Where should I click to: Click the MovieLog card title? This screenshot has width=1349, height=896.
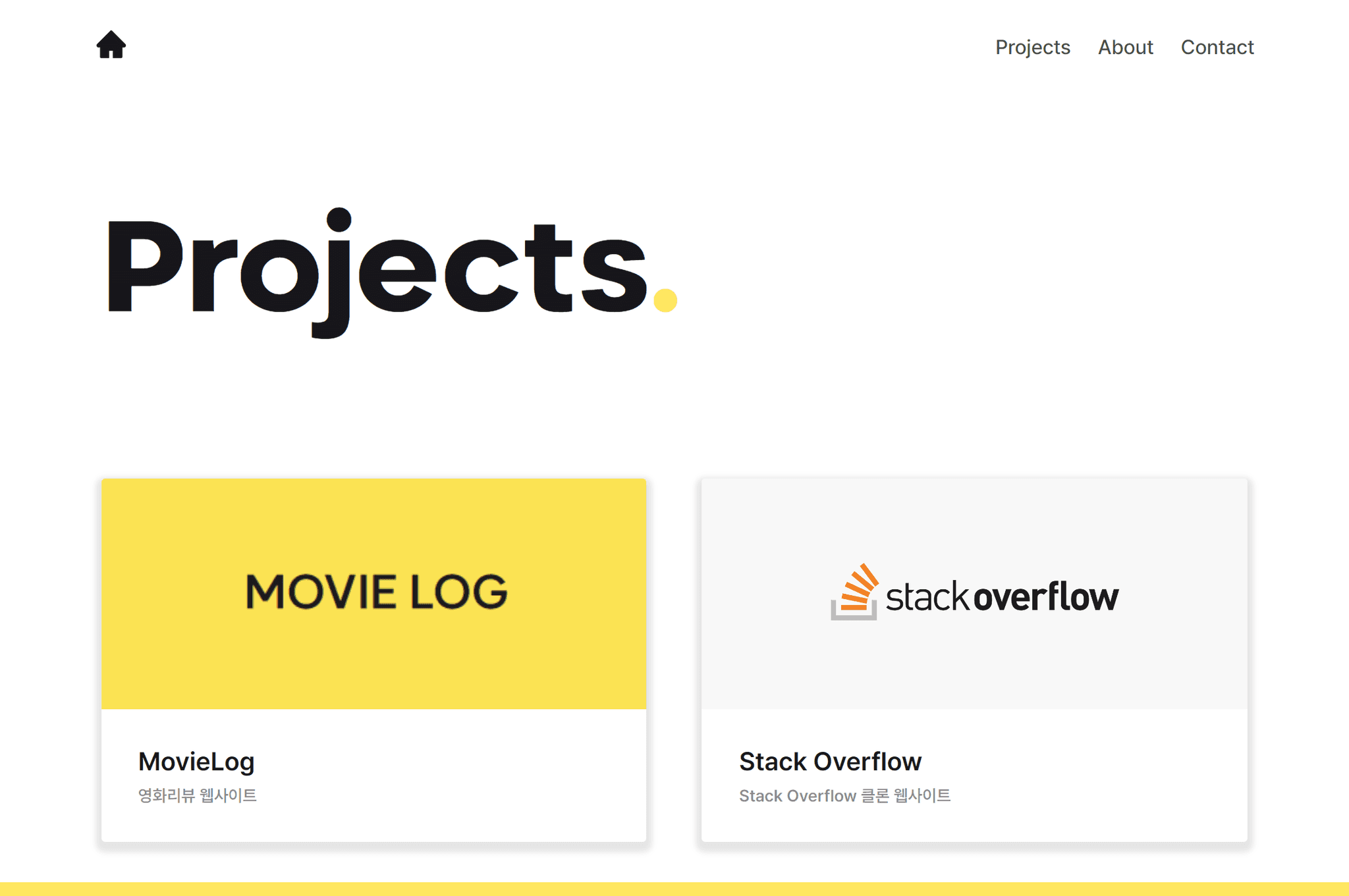pyautogui.click(x=196, y=762)
